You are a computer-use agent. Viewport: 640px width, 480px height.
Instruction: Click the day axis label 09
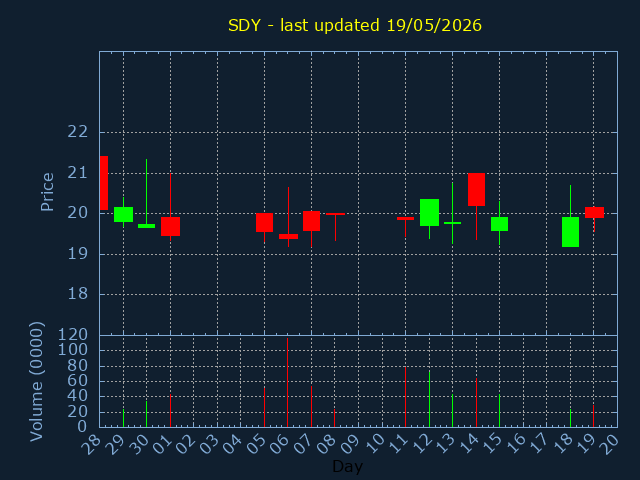coord(350,444)
